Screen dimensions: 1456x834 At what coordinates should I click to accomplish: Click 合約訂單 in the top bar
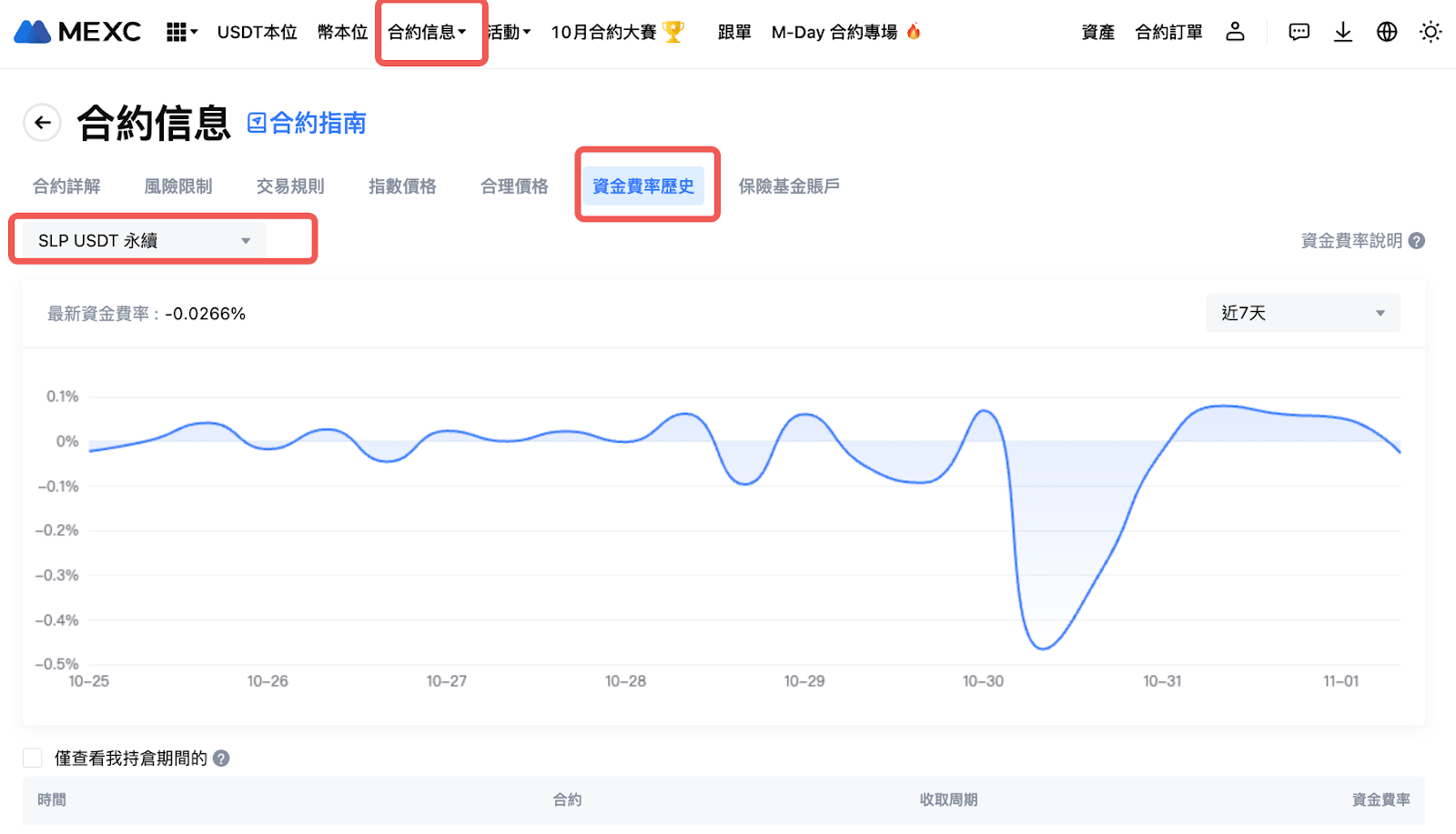pyautogui.click(x=1168, y=33)
